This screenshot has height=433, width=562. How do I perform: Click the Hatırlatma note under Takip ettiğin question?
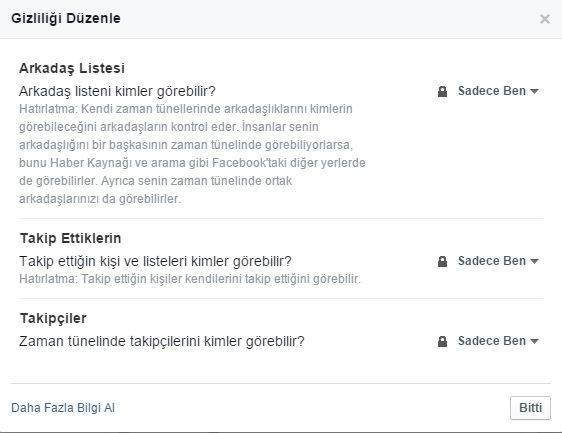[x=190, y=279]
